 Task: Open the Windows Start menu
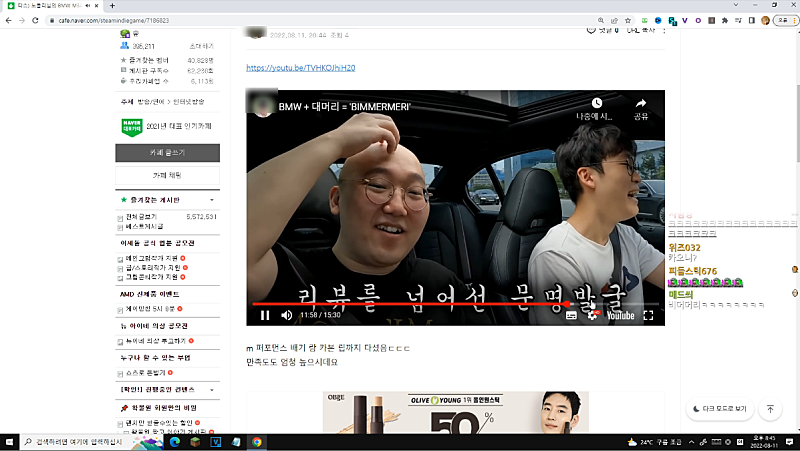point(9,442)
